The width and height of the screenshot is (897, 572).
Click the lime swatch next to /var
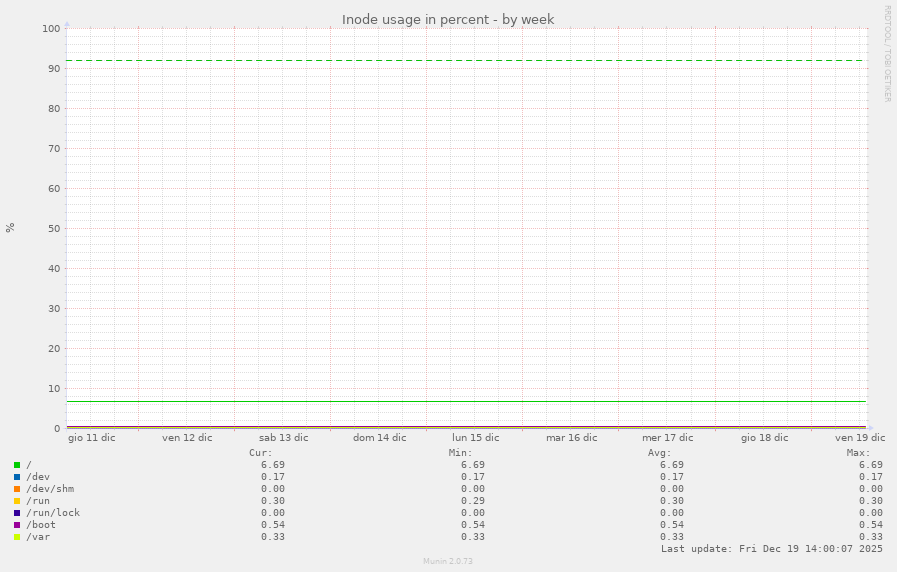click(17, 537)
